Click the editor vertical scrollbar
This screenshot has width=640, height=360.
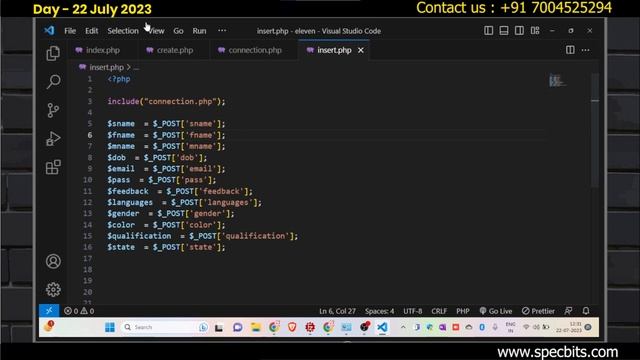[x=595, y=131]
